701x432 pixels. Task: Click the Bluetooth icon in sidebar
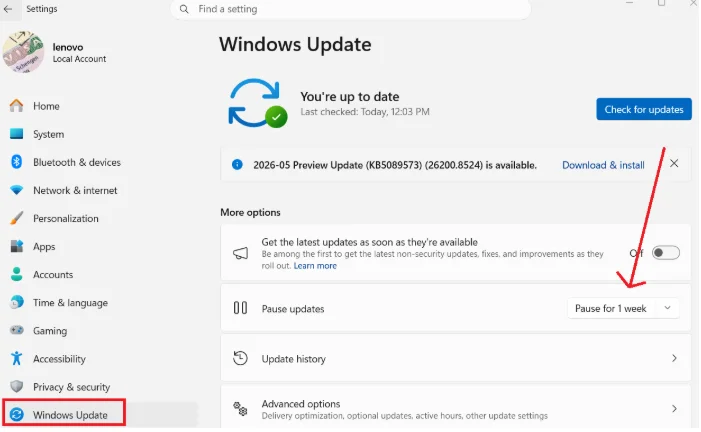pos(17,162)
